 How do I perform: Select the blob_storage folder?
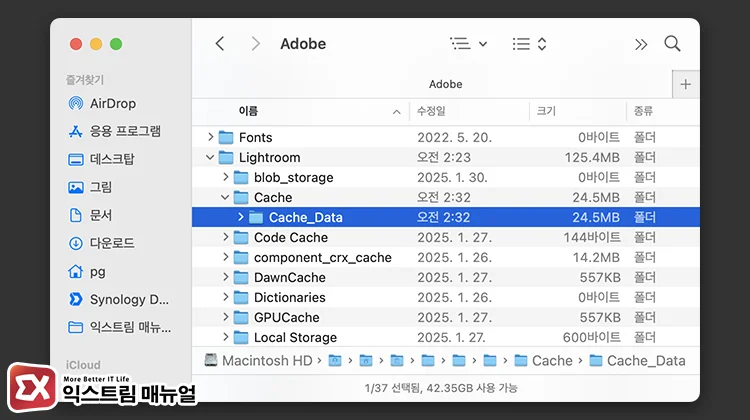[445, 177]
